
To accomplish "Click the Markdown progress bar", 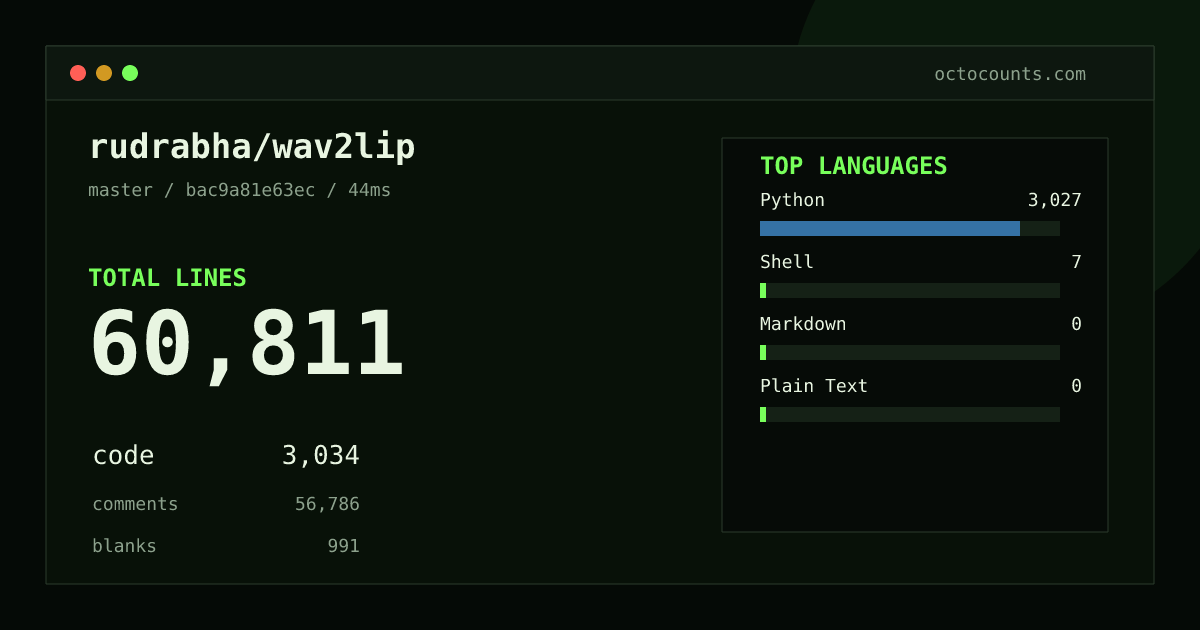I will point(910,352).
